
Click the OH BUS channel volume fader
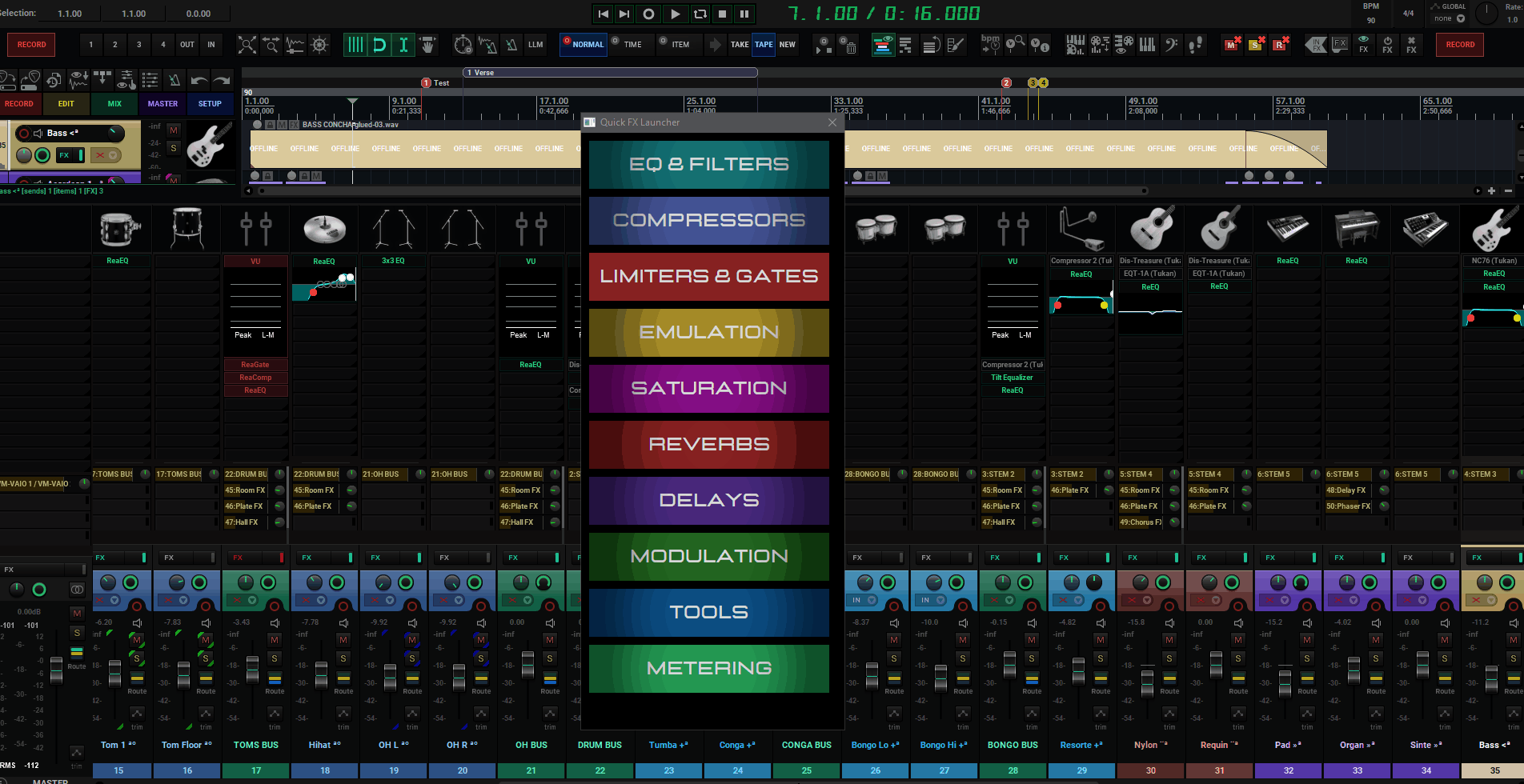click(x=527, y=664)
